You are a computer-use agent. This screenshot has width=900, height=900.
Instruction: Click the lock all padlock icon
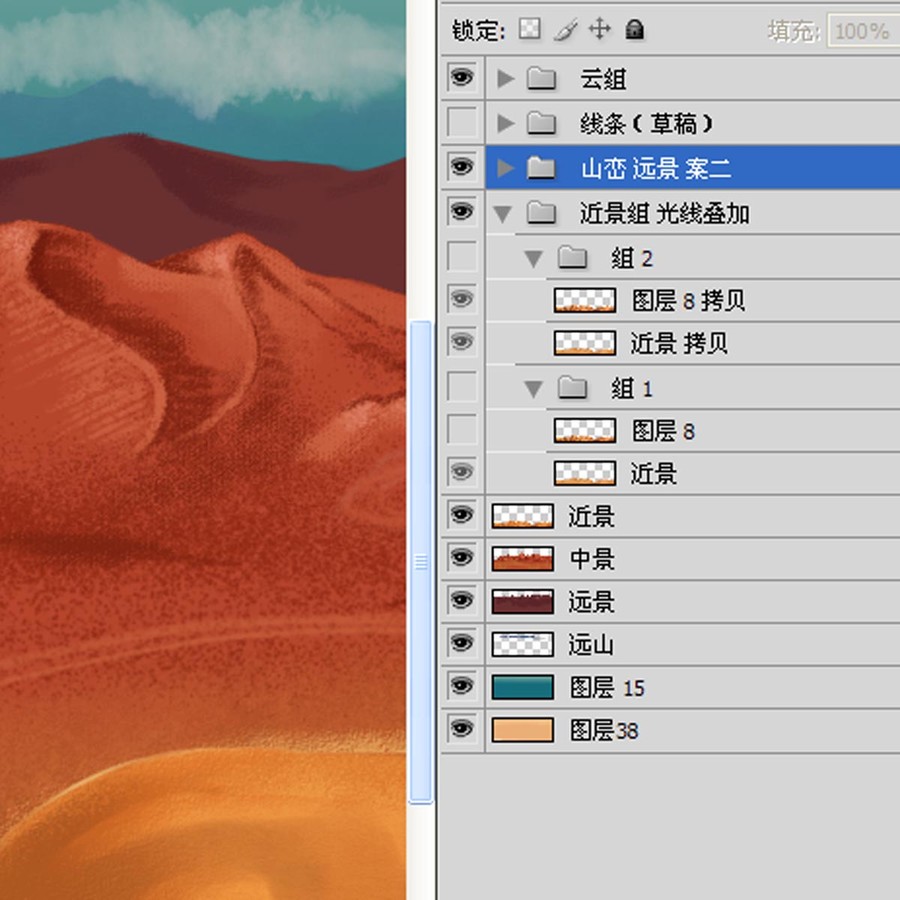(x=634, y=29)
